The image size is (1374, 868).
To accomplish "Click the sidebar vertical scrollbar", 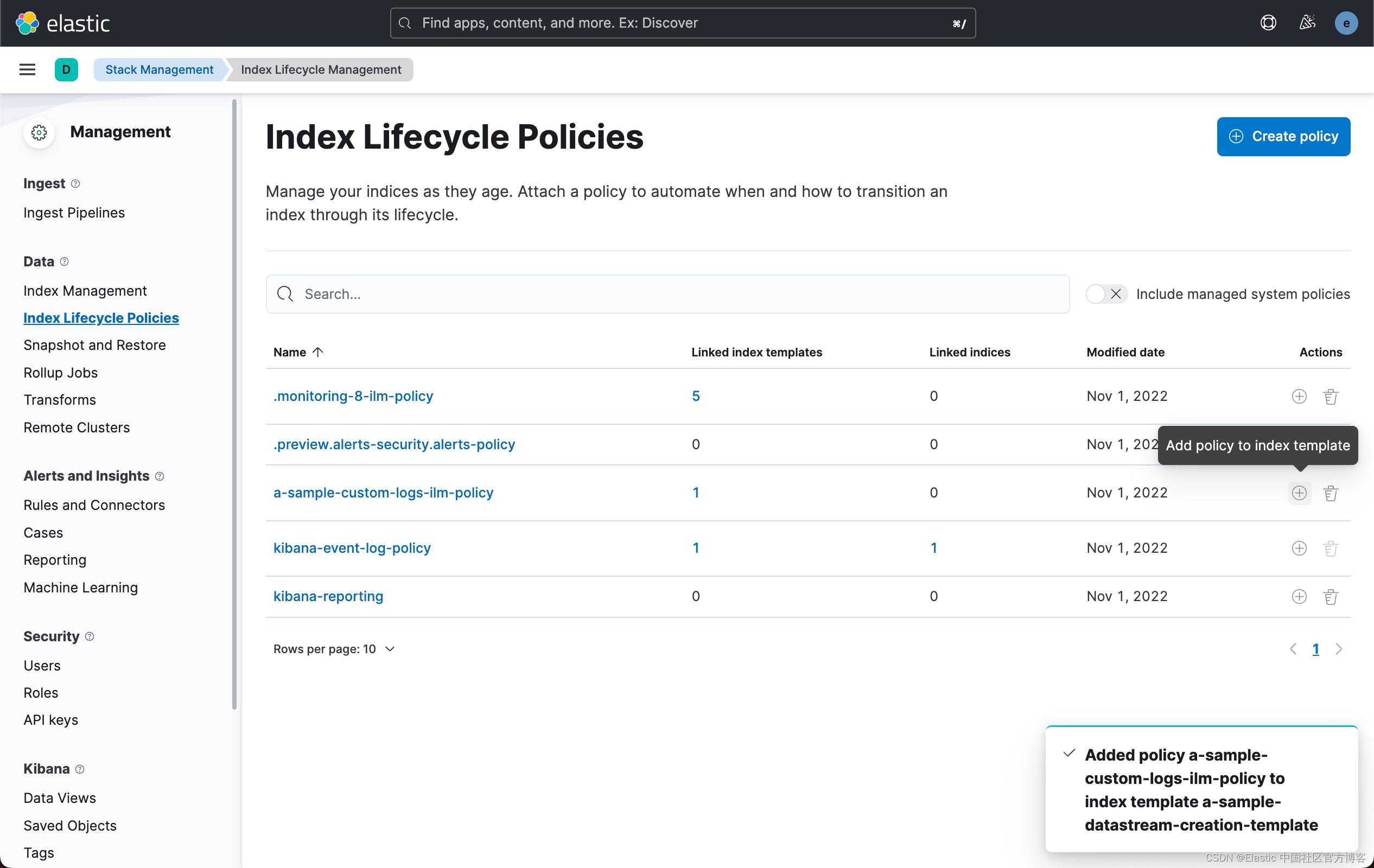I will [x=234, y=405].
